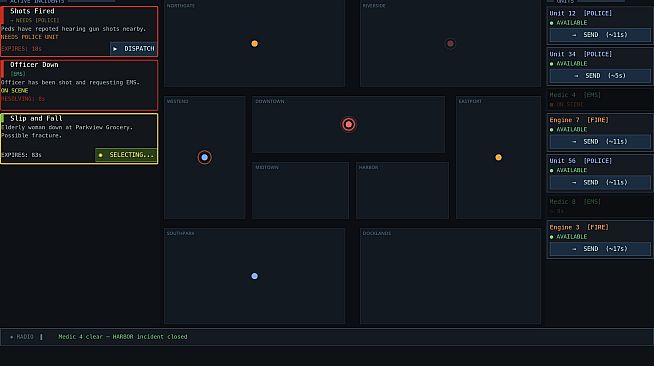Select the Slip and Fall incident title
Screen dimensions: 654x366
pos(36,118)
